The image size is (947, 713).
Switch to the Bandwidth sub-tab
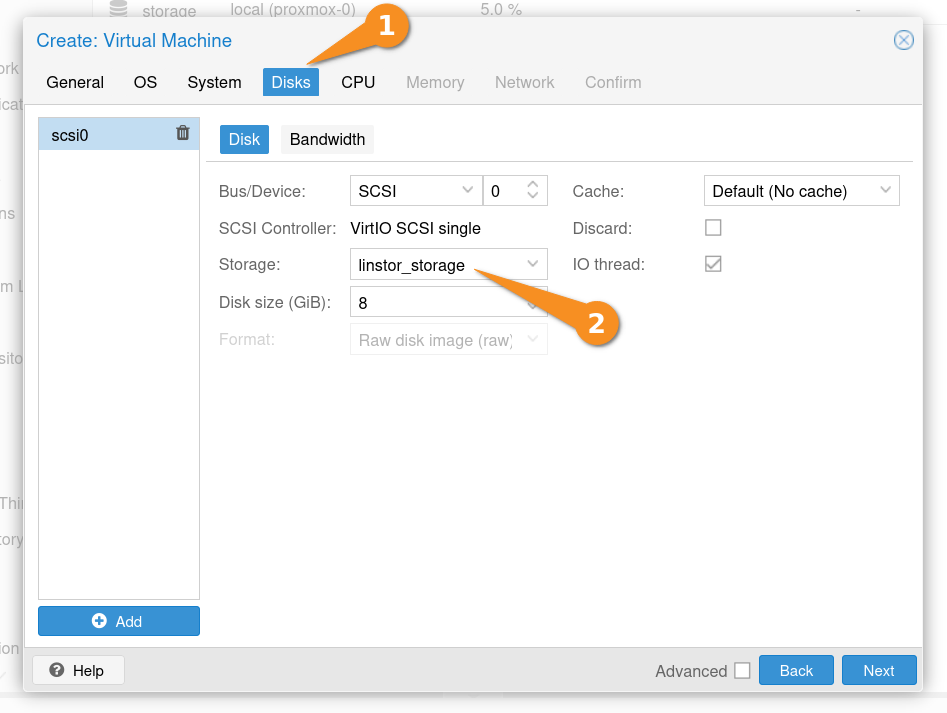[327, 139]
